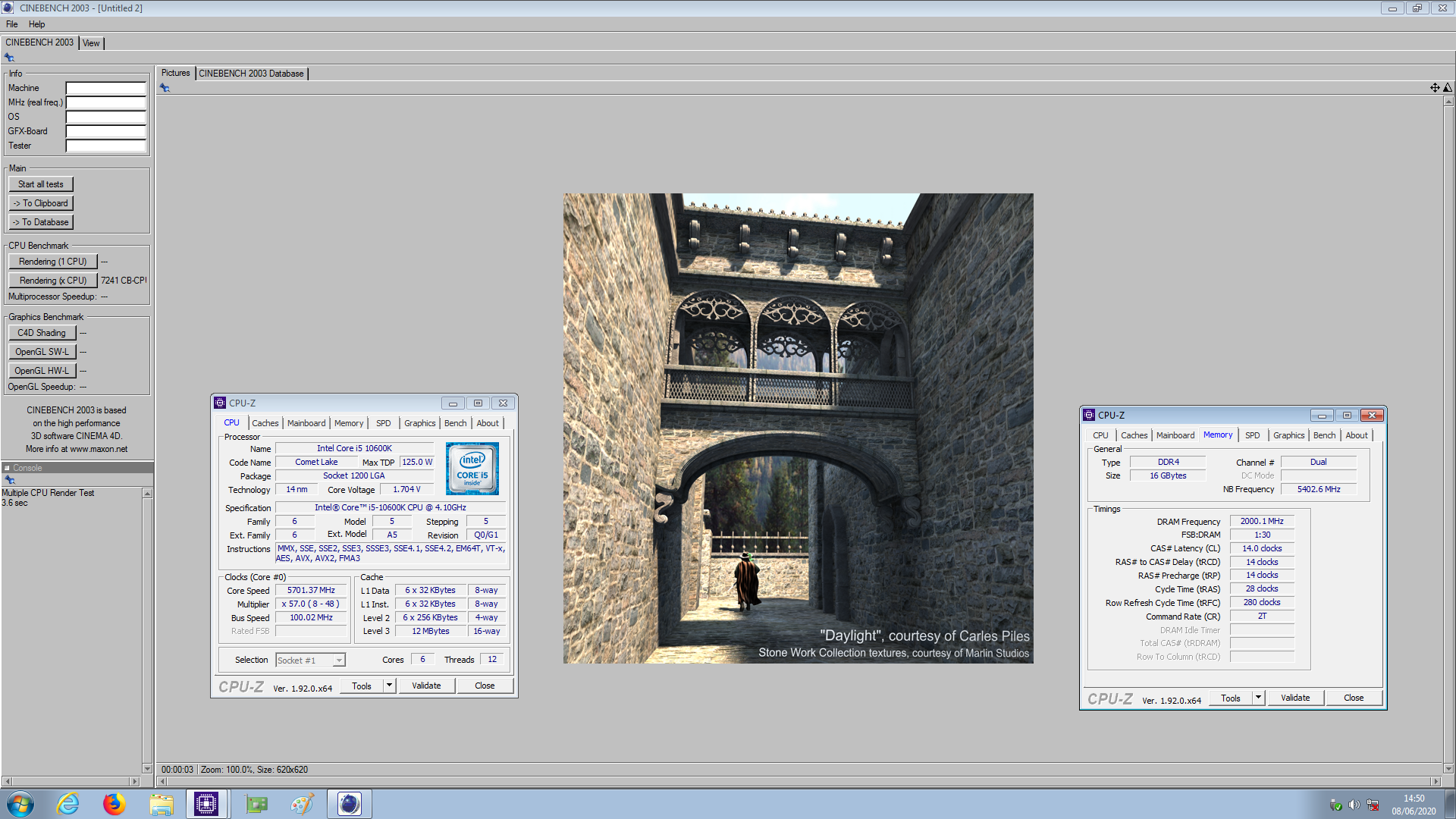Click the CPU-Z title icon in Memory window

[1089, 415]
